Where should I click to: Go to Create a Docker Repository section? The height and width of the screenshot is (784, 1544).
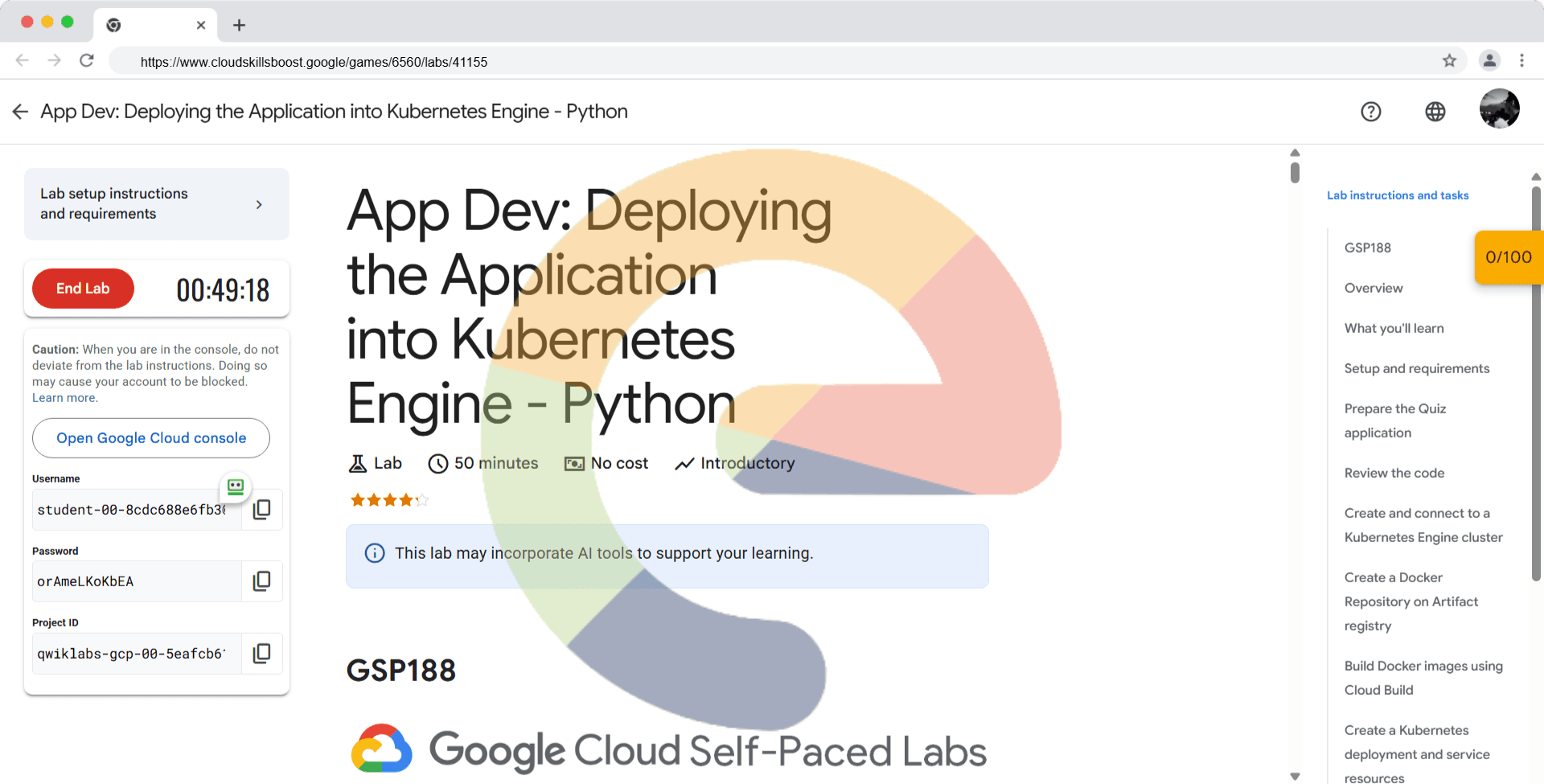tap(1411, 601)
